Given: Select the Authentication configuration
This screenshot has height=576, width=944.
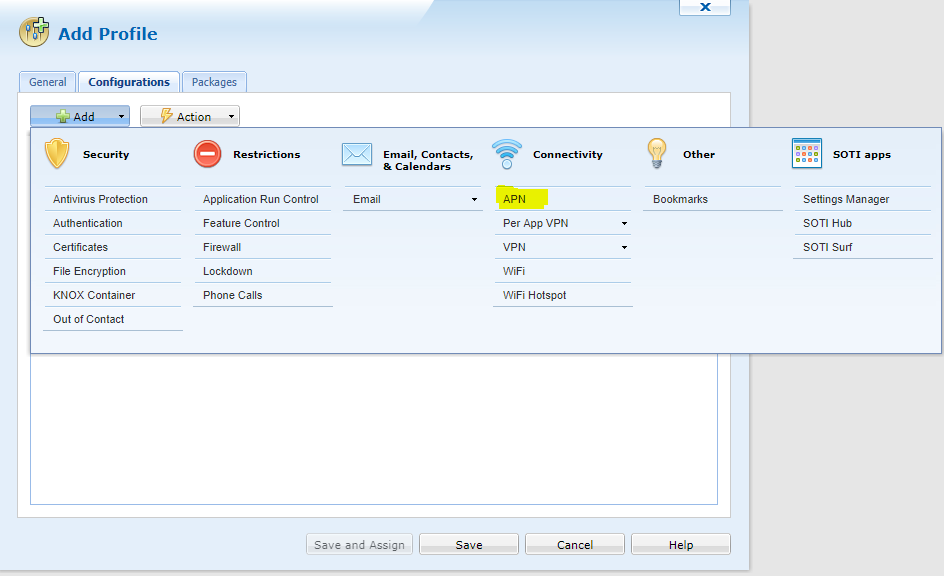Looking at the screenshot, I should click(x=113, y=223).
